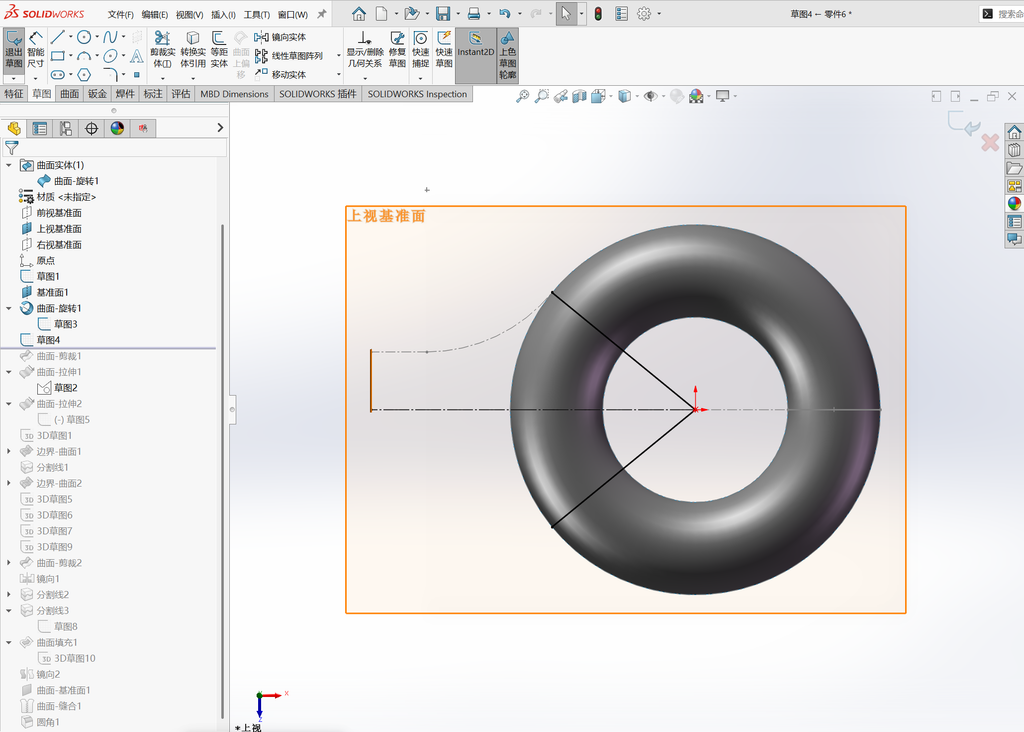
Task: Expand the 边界-曲面1 tree item
Action: [x=8, y=451]
